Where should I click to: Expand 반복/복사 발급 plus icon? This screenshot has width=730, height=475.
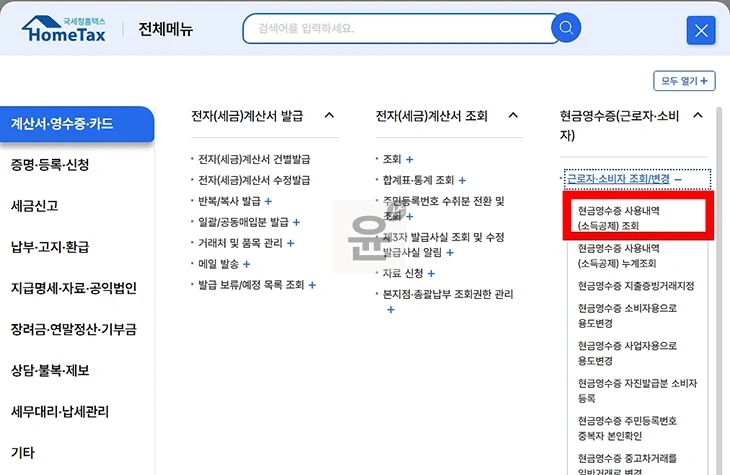coord(268,202)
